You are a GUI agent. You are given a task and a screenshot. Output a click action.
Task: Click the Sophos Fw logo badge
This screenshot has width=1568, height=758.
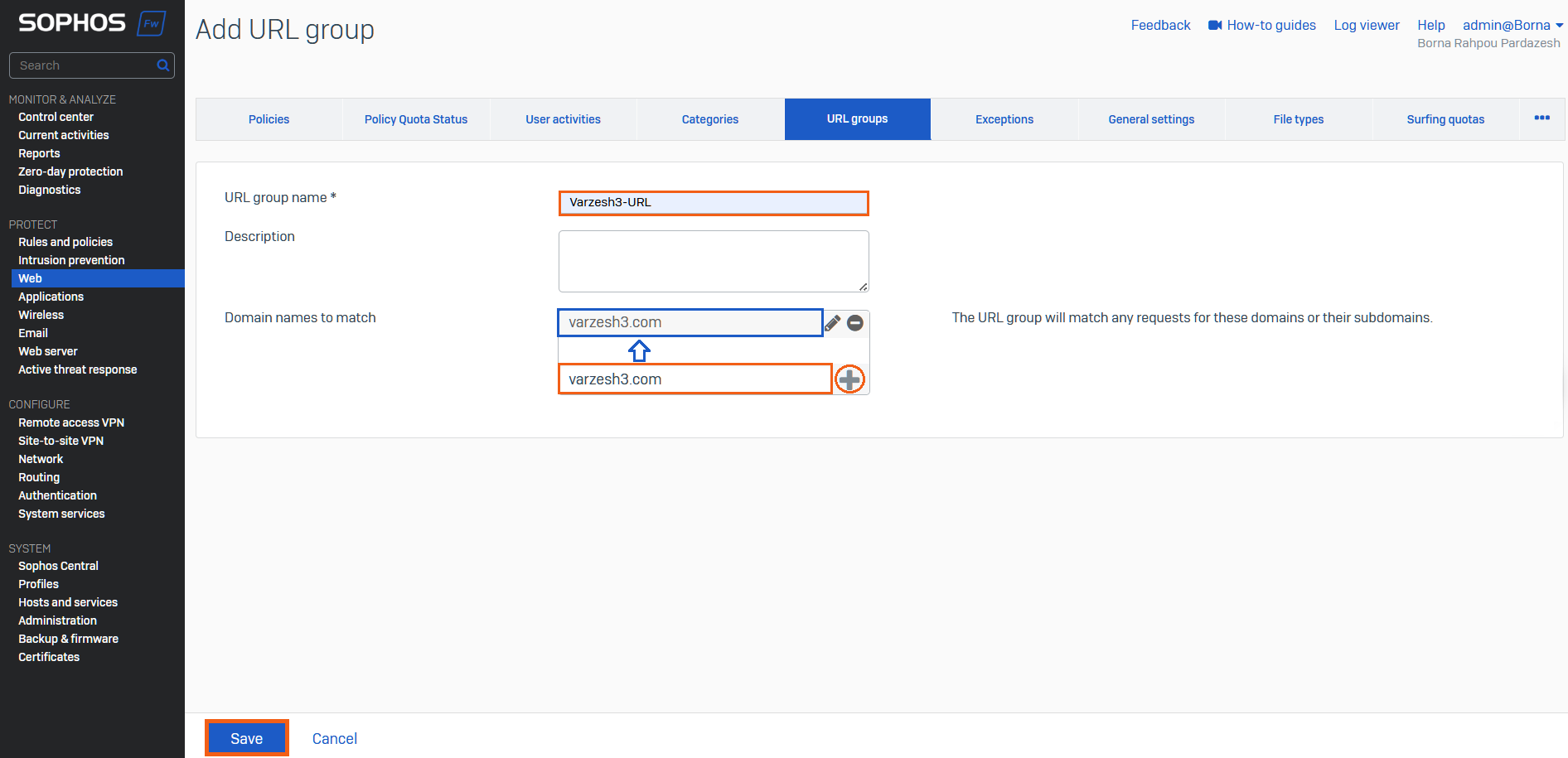(152, 23)
